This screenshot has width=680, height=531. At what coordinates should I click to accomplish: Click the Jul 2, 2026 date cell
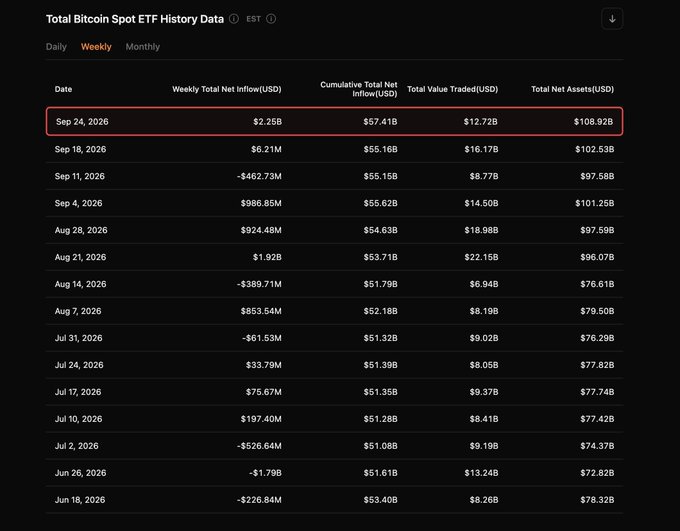pos(77,445)
